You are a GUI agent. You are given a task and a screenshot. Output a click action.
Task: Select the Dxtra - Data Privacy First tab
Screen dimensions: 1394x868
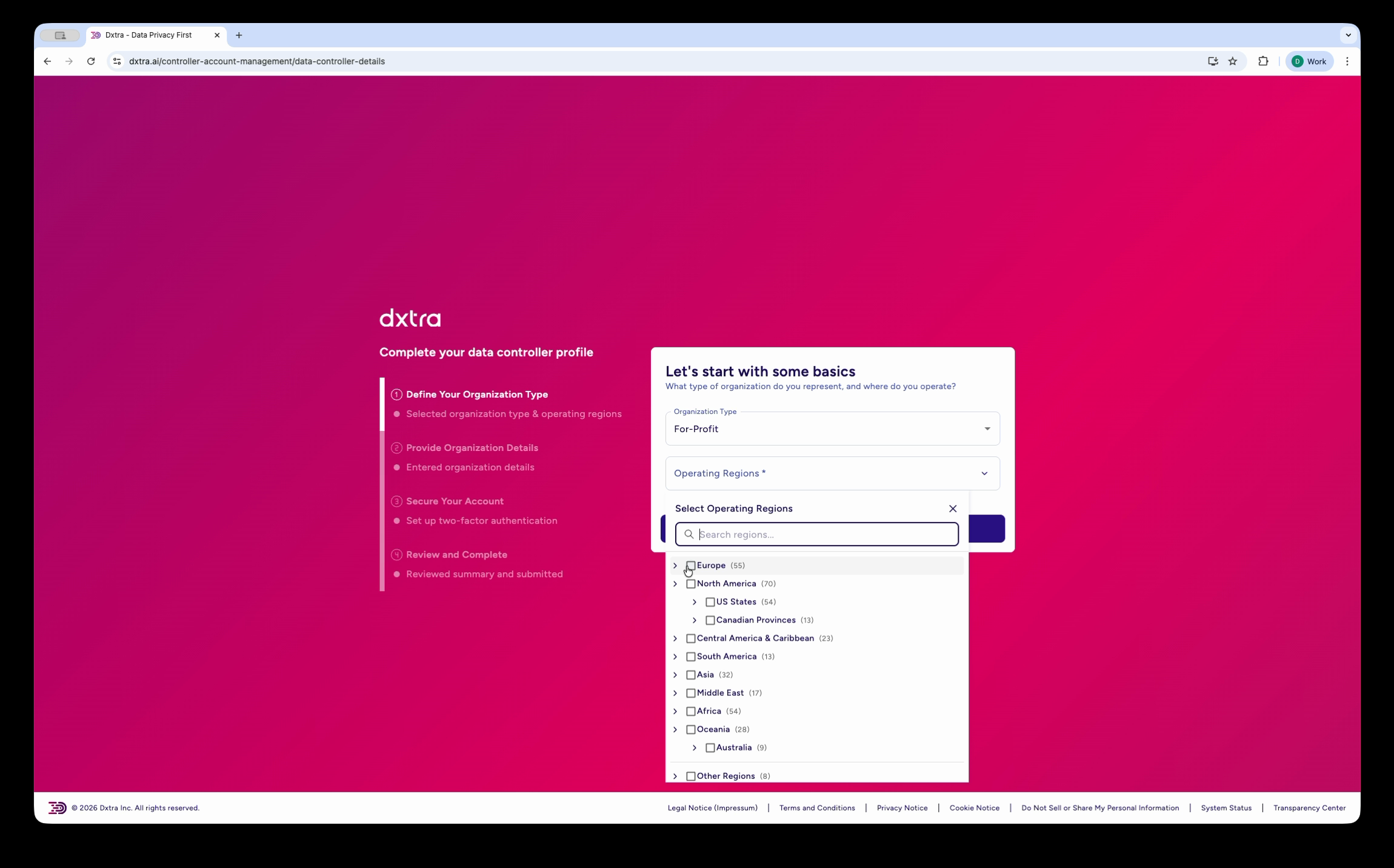tap(148, 35)
